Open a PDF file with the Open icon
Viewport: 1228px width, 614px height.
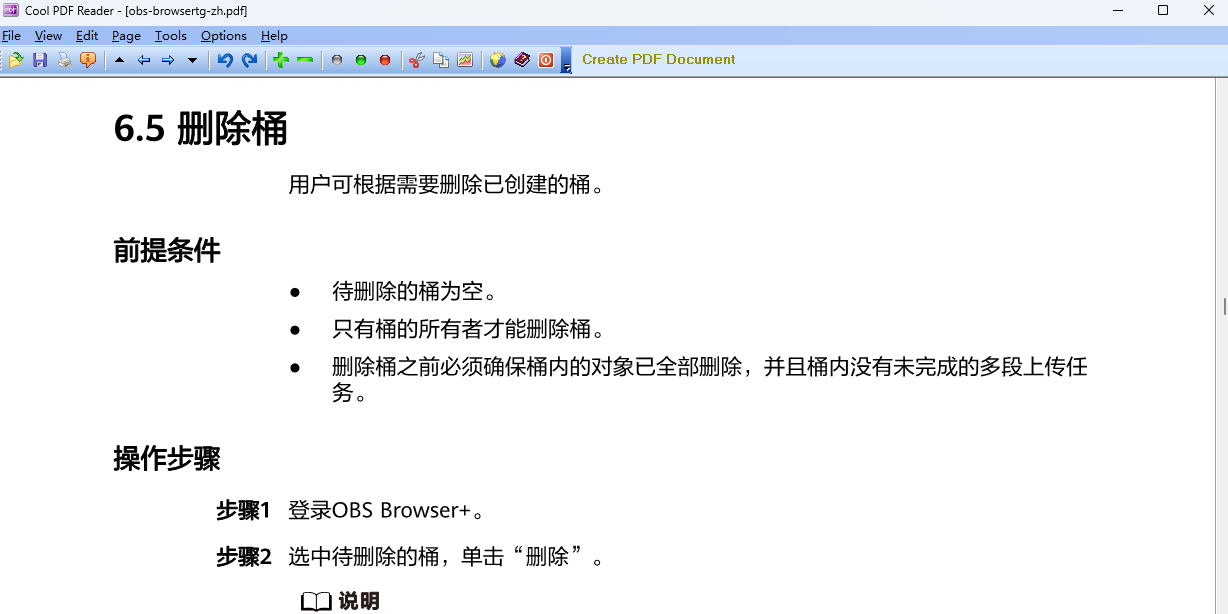tap(16, 60)
